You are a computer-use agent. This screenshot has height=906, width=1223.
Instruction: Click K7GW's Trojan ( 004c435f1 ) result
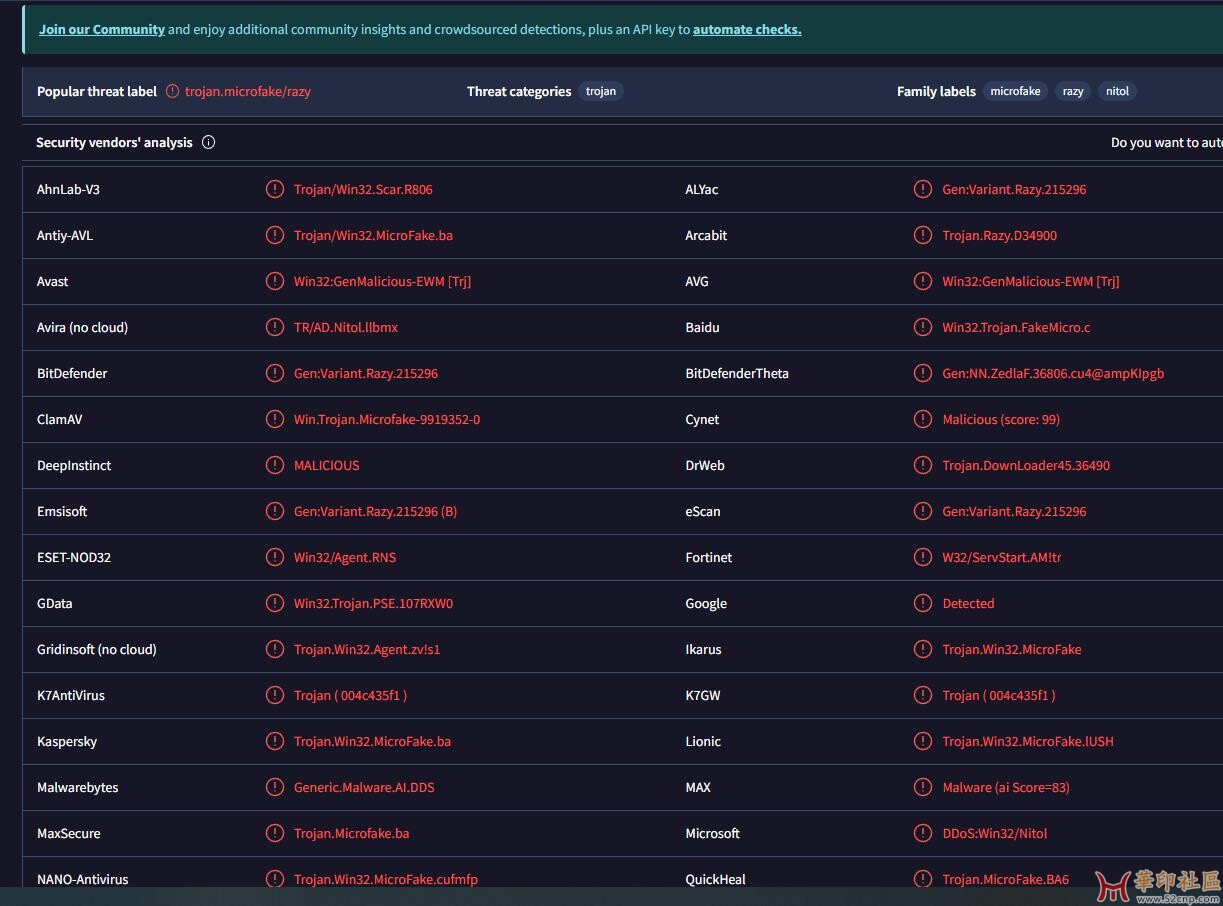(x=999, y=695)
